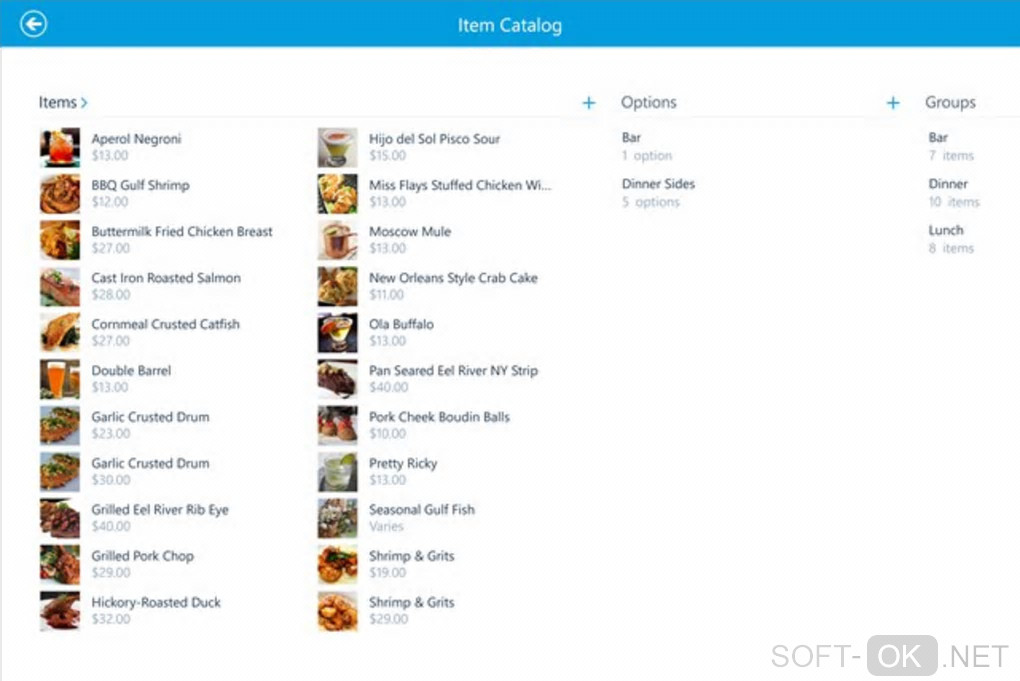This screenshot has height=681, width=1020.
Task: Add a new item with plus icon
Action: (x=589, y=102)
